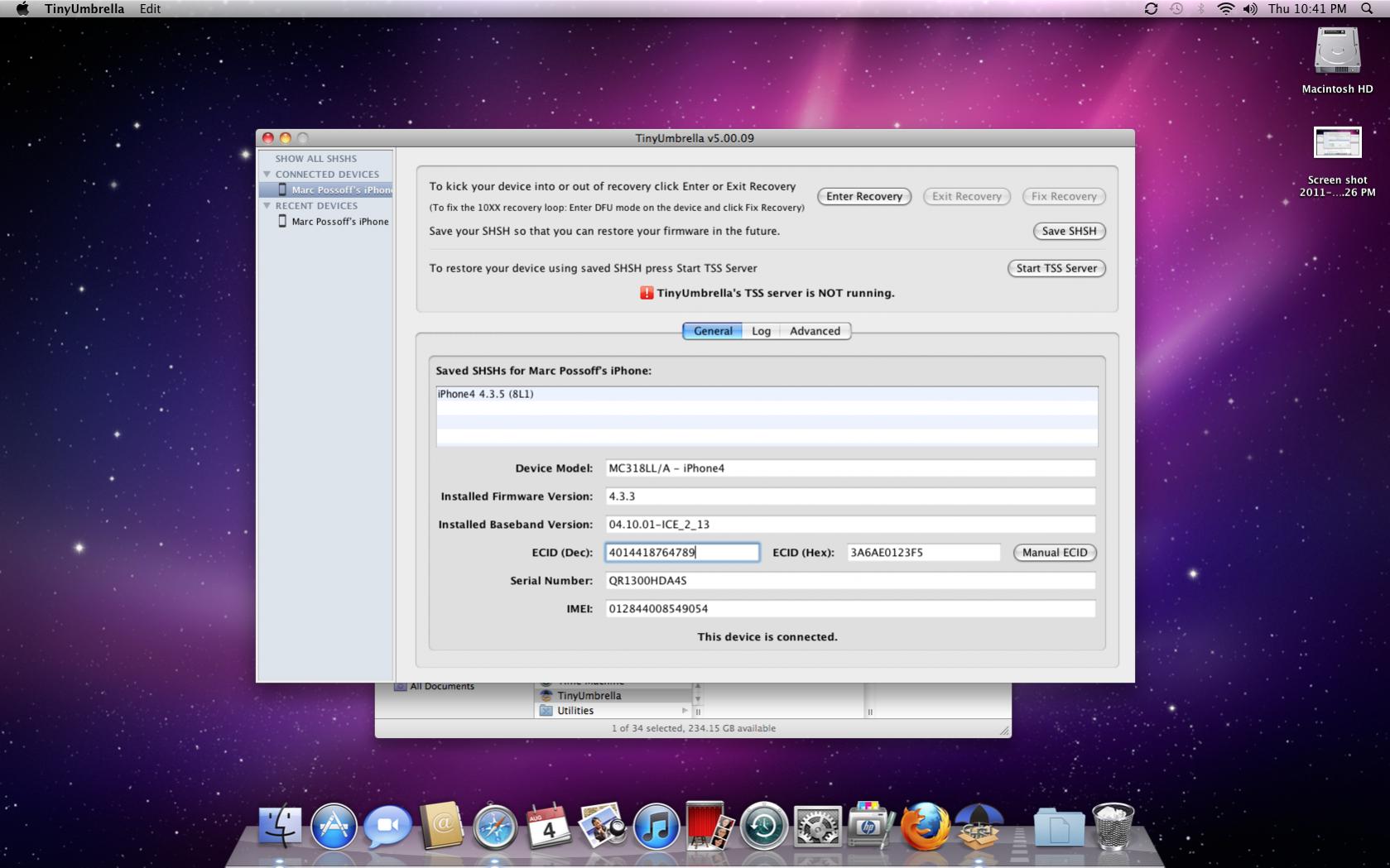Switch to the Log tab
The height and width of the screenshot is (868, 1390).
coord(761,331)
